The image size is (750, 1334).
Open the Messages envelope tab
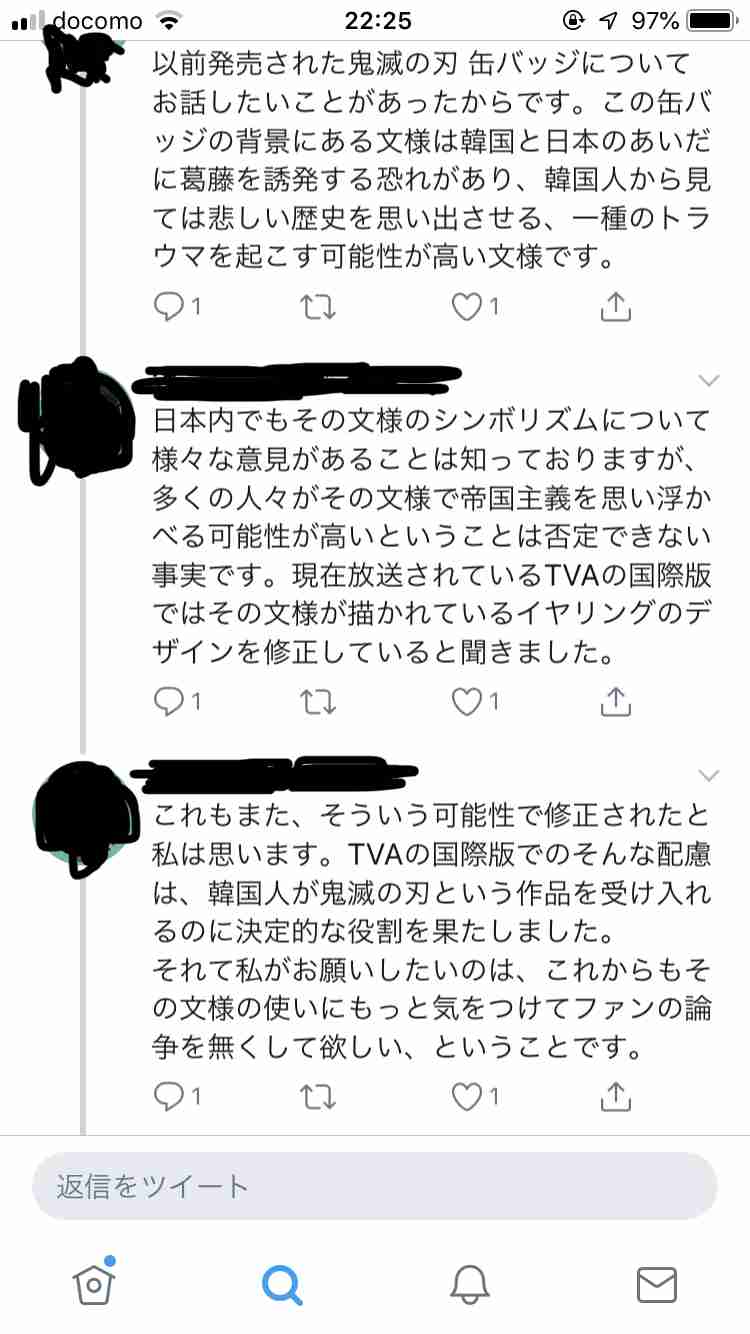point(657,1284)
